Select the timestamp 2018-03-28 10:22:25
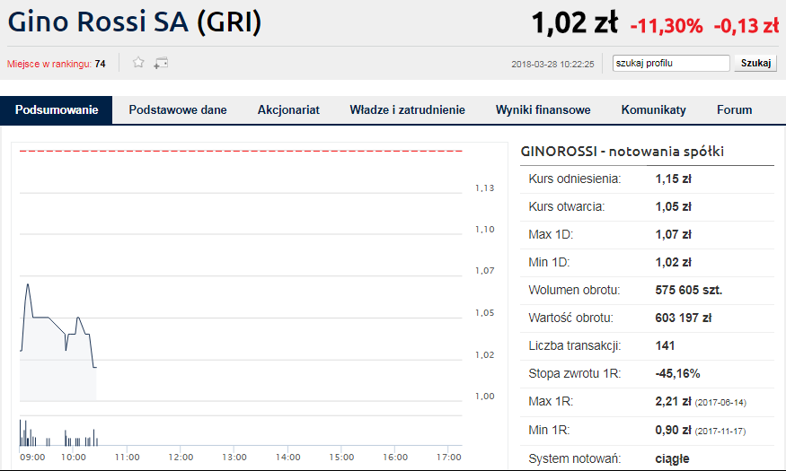This screenshot has height=471, width=786. tap(552, 64)
